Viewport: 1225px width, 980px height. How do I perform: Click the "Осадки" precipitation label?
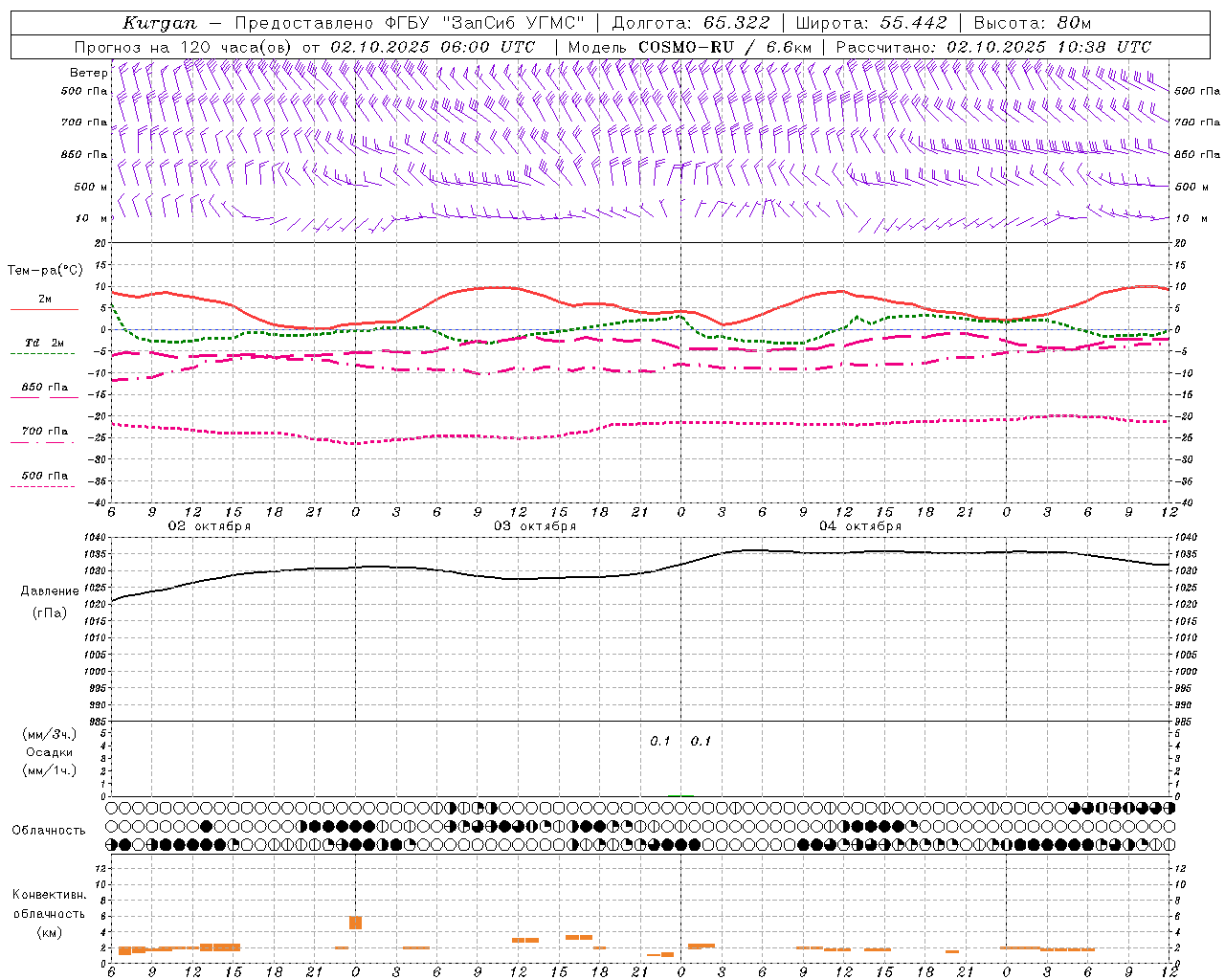pyautogui.click(x=50, y=752)
